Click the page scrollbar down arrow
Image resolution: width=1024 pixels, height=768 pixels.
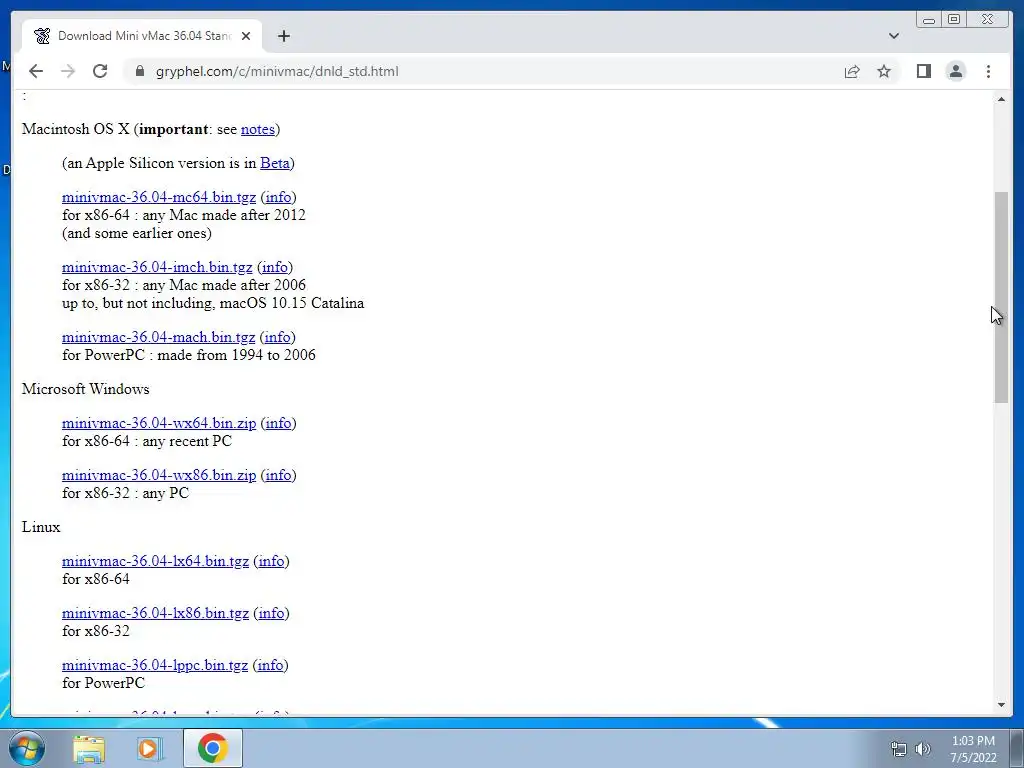[1001, 705]
